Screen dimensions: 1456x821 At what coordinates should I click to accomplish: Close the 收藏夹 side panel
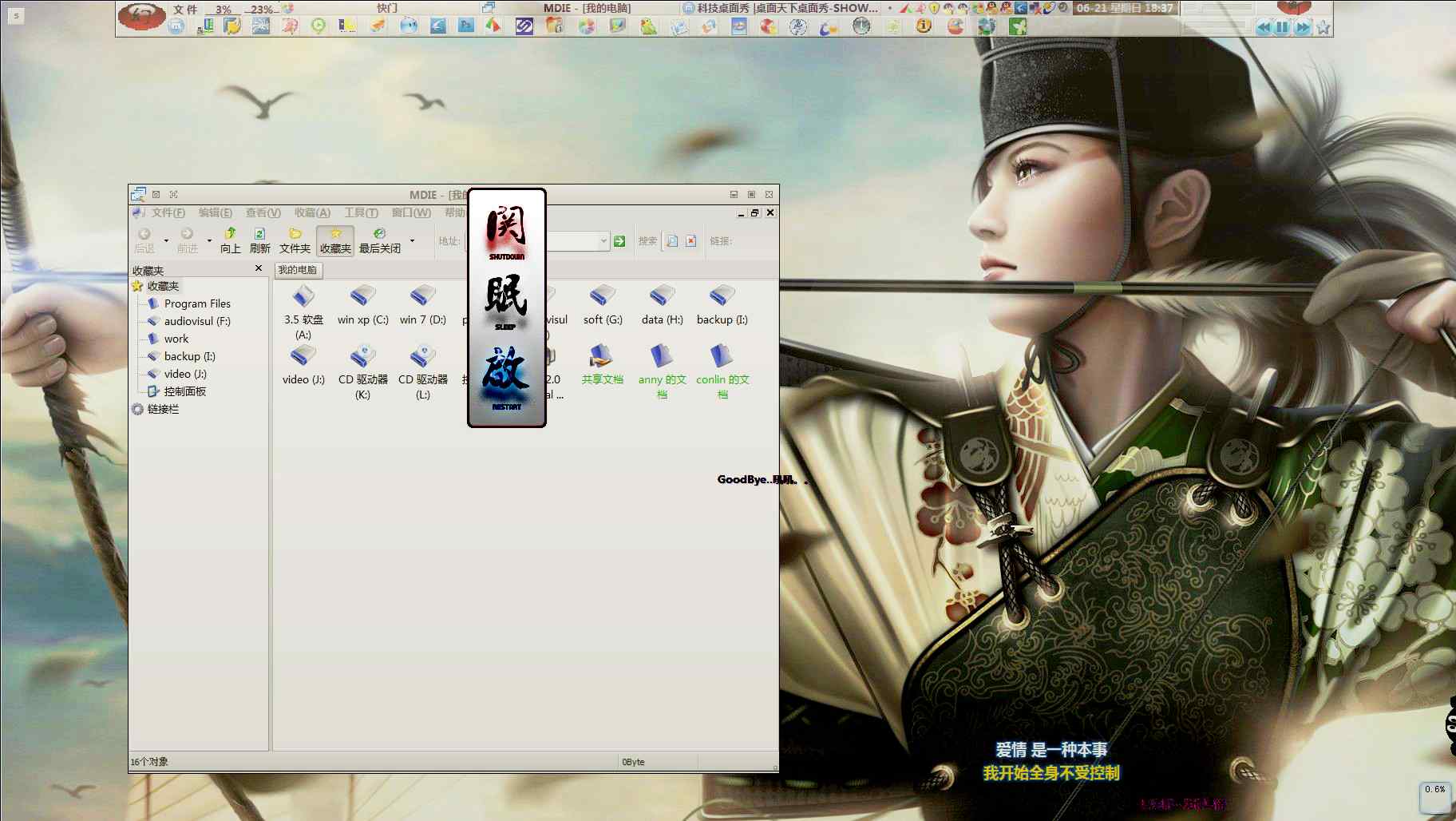pos(259,268)
